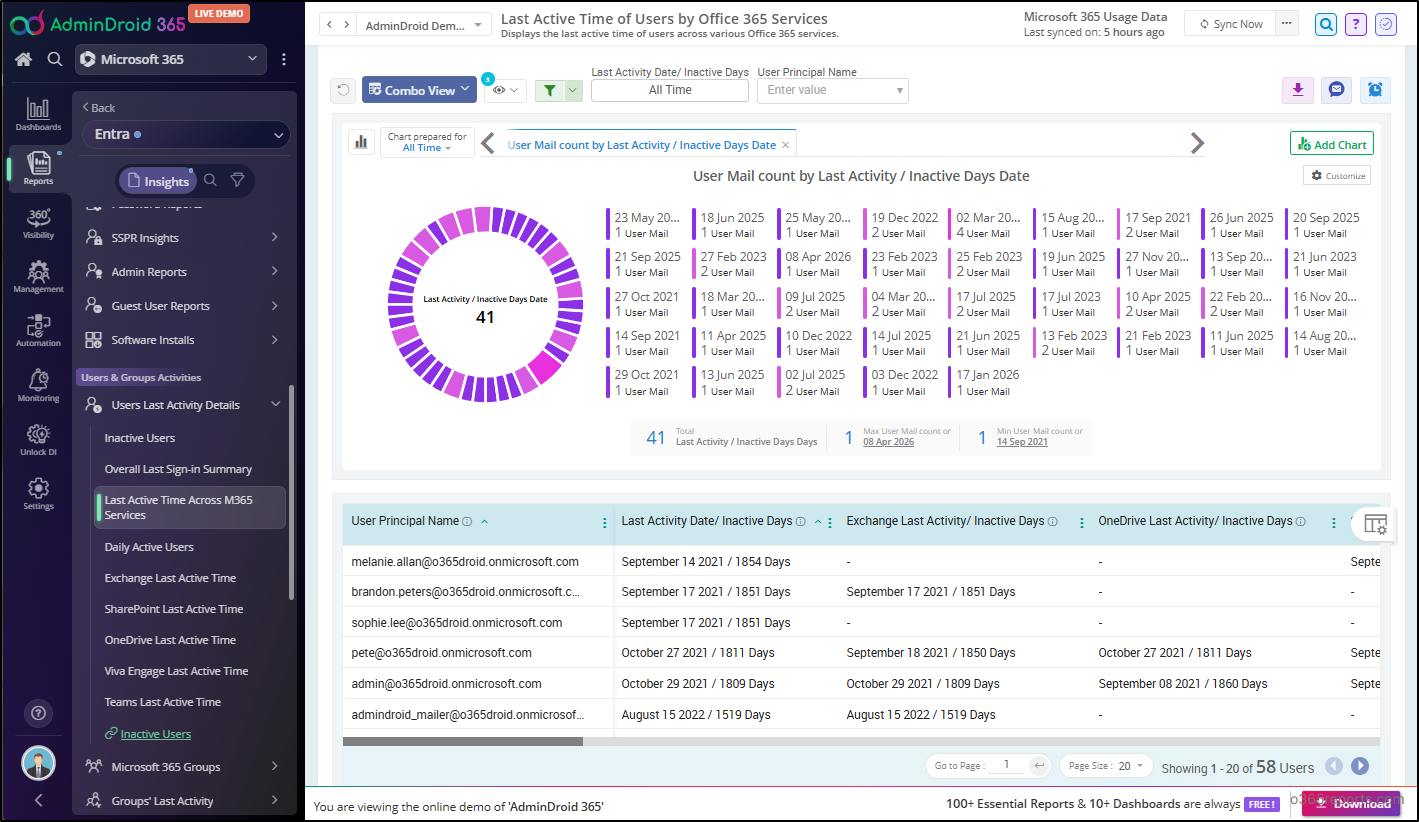The width and height of the screenshot is (1419, 822).
Task: Click the bright magenta segment of the donut chart
Action: click(546, 369)
